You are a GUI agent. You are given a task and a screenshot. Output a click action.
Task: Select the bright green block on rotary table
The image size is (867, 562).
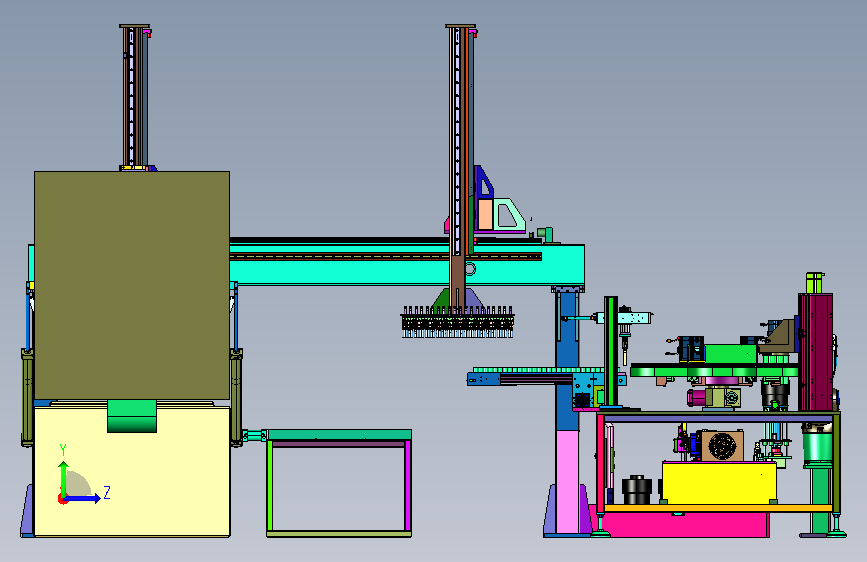[x=730, y=354]
